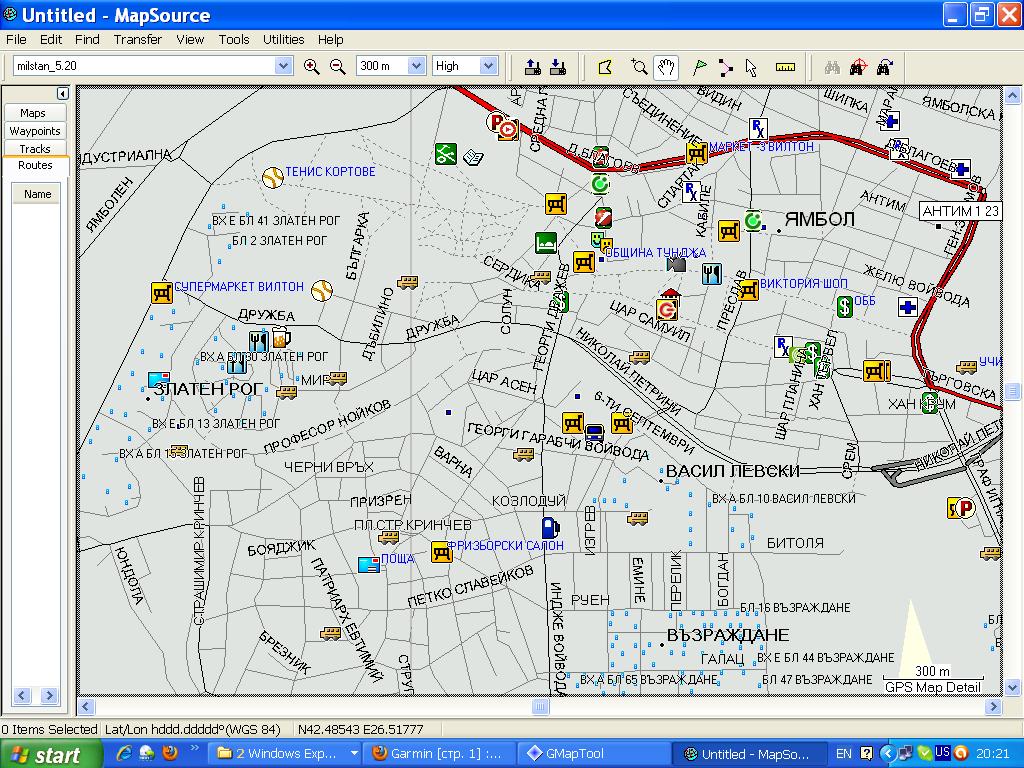Select the Route tool
Viewport: 1024px width, 768px height.
point(725,67)
